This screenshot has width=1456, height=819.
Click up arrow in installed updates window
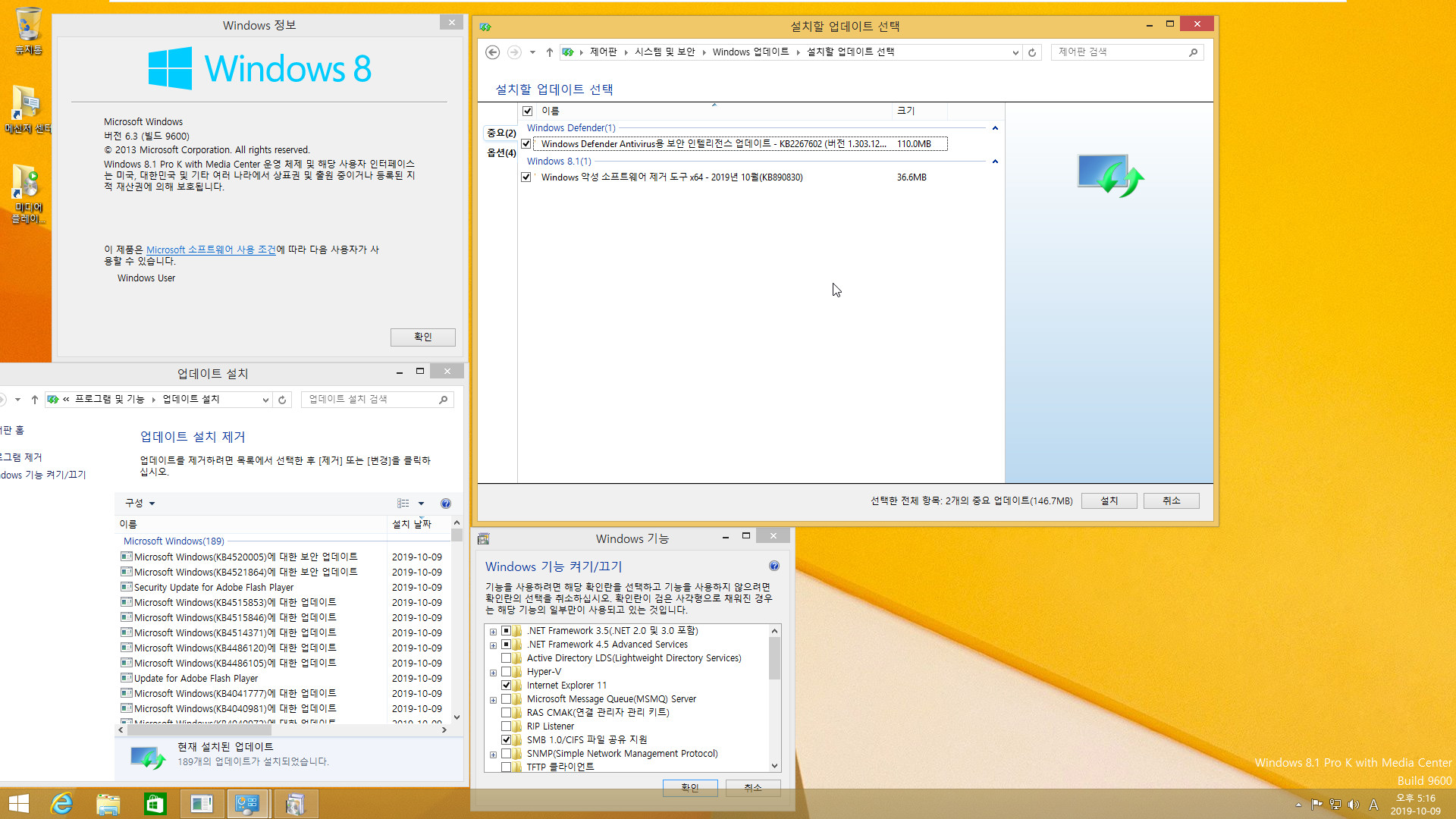tap(35, 400)
